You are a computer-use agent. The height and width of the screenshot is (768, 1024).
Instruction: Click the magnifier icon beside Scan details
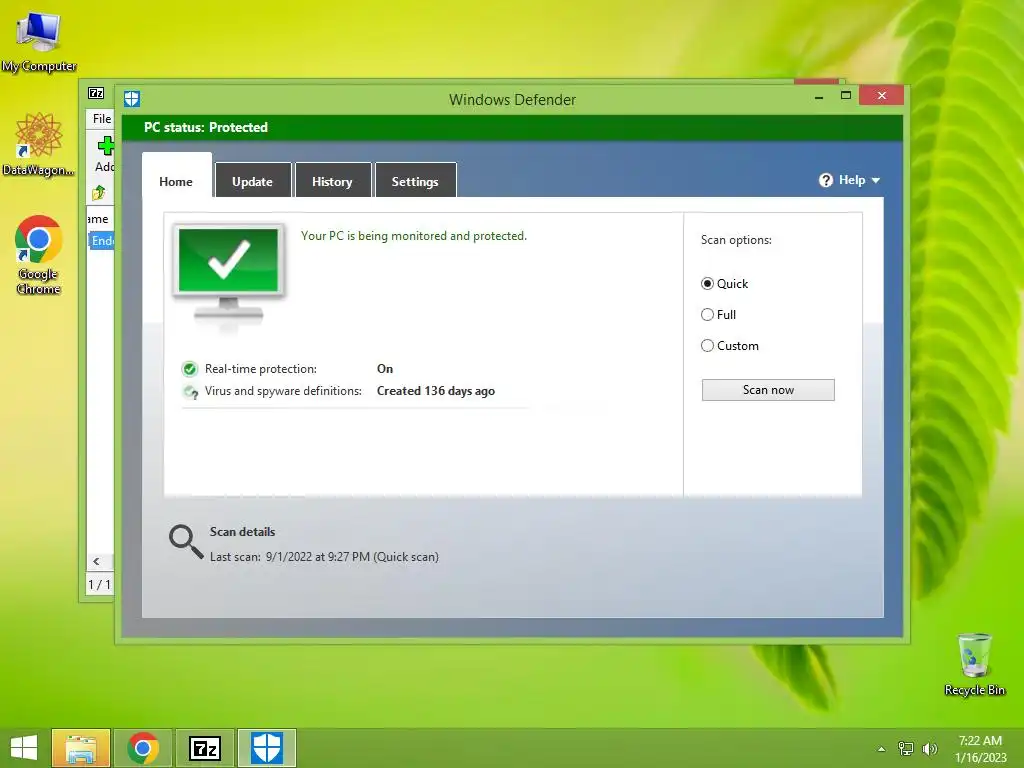pyautogui.click(x=186, y=542)
